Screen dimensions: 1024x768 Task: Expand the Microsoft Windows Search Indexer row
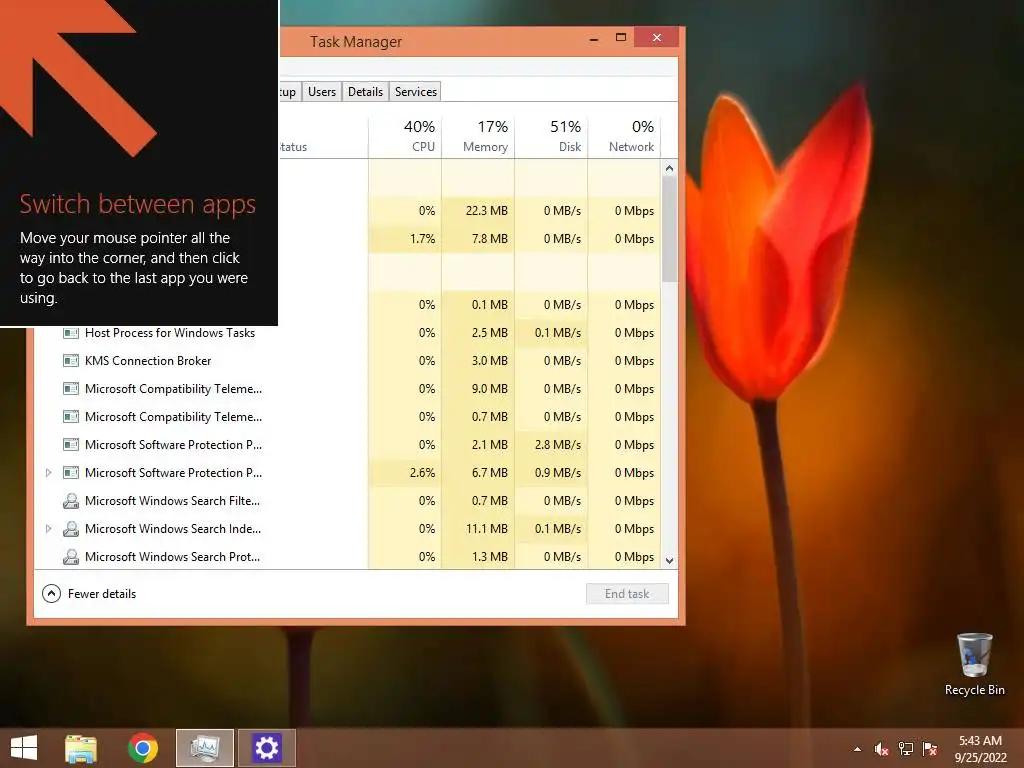pos(48,529)
